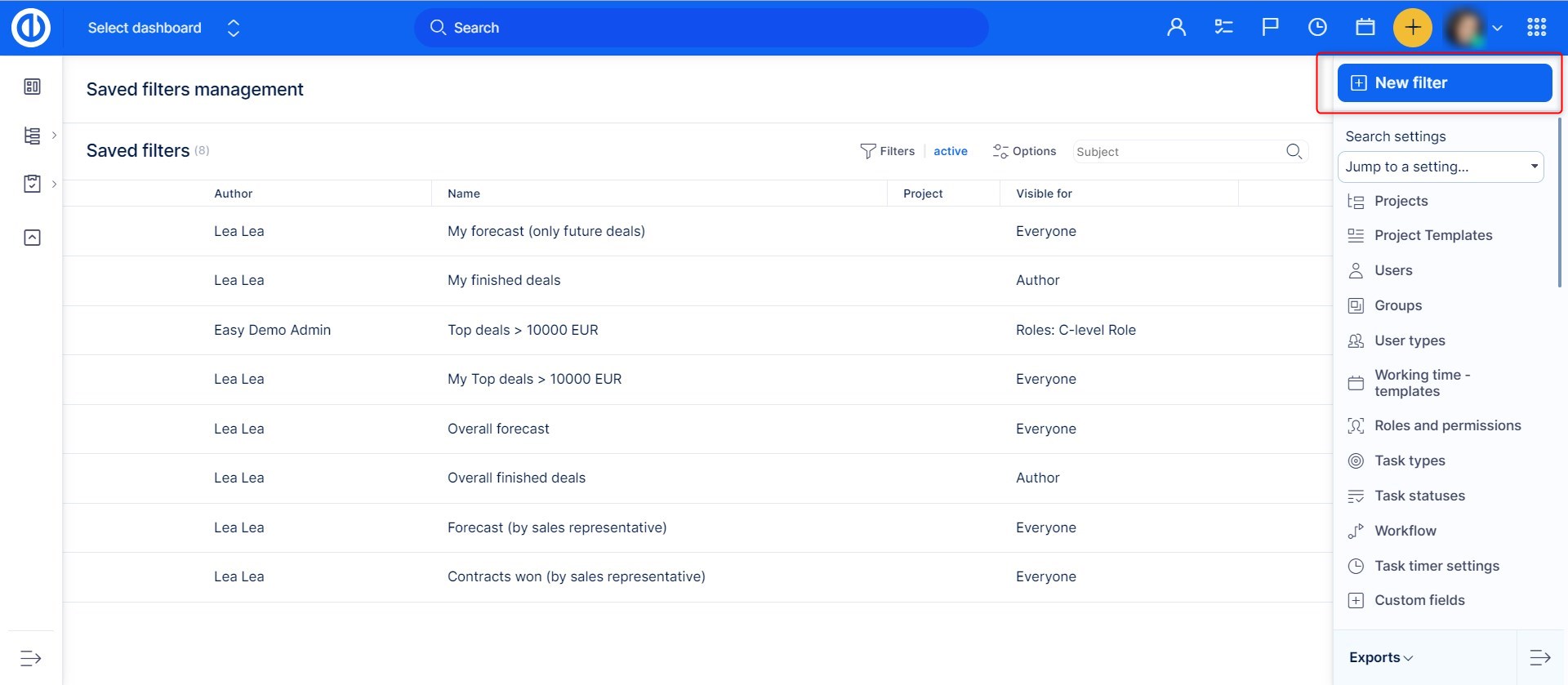The image size is (1568, 685).
Task: Open the Options panel
Action: pyautogui.click(x=1024, y=151)
